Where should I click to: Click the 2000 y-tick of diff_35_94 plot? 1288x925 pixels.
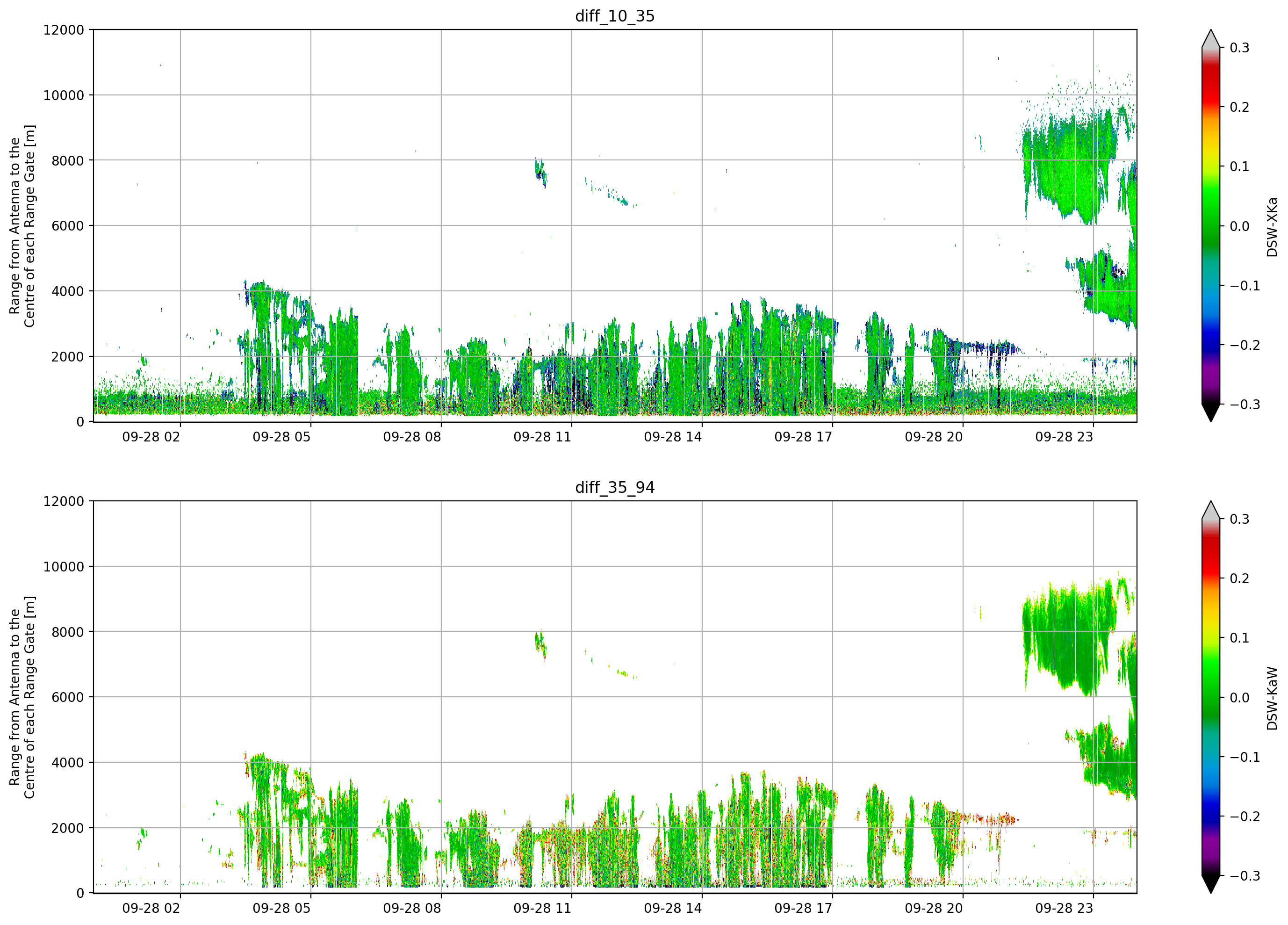(x=68, y=828)
